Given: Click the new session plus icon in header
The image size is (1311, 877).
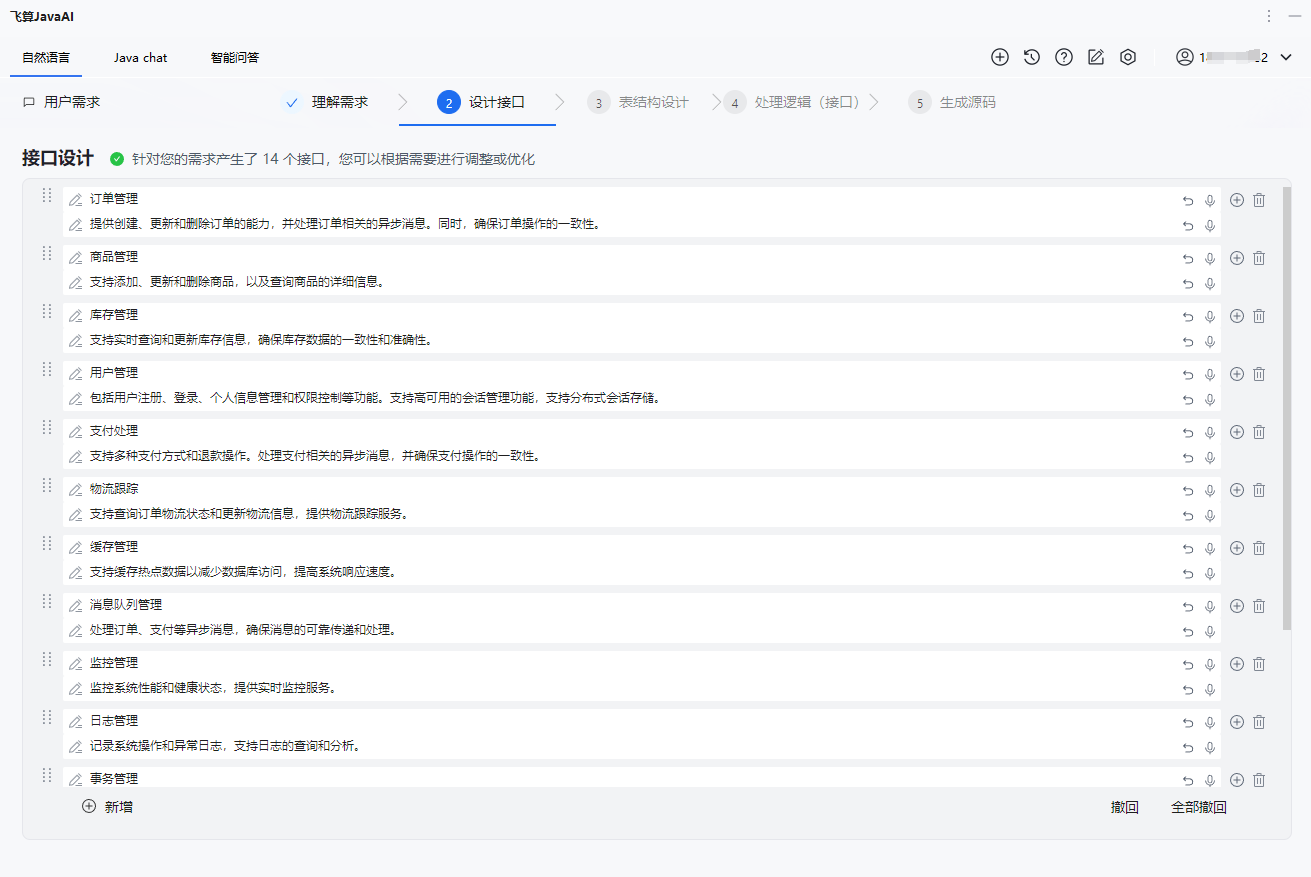Looking at the screenshot, I should 1000,57.
